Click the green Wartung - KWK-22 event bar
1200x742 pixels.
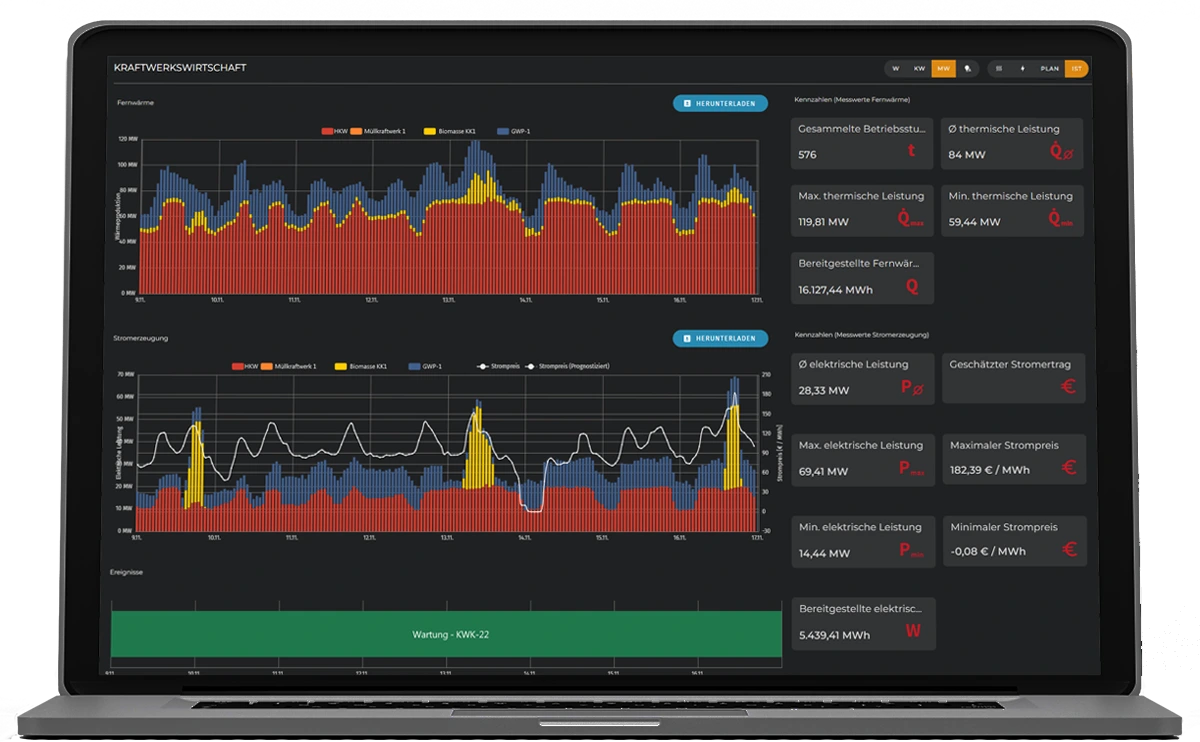(x=445, y=634)
